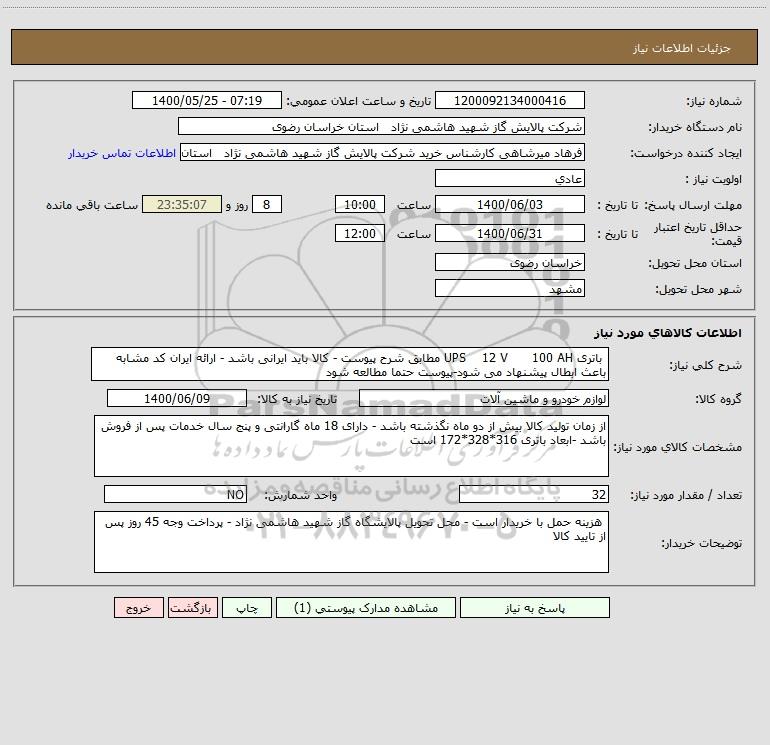Viewport: 770px width, 745px height.
Task: Click the label نام دستگاه خریدار
Action: tap(695, 128)
